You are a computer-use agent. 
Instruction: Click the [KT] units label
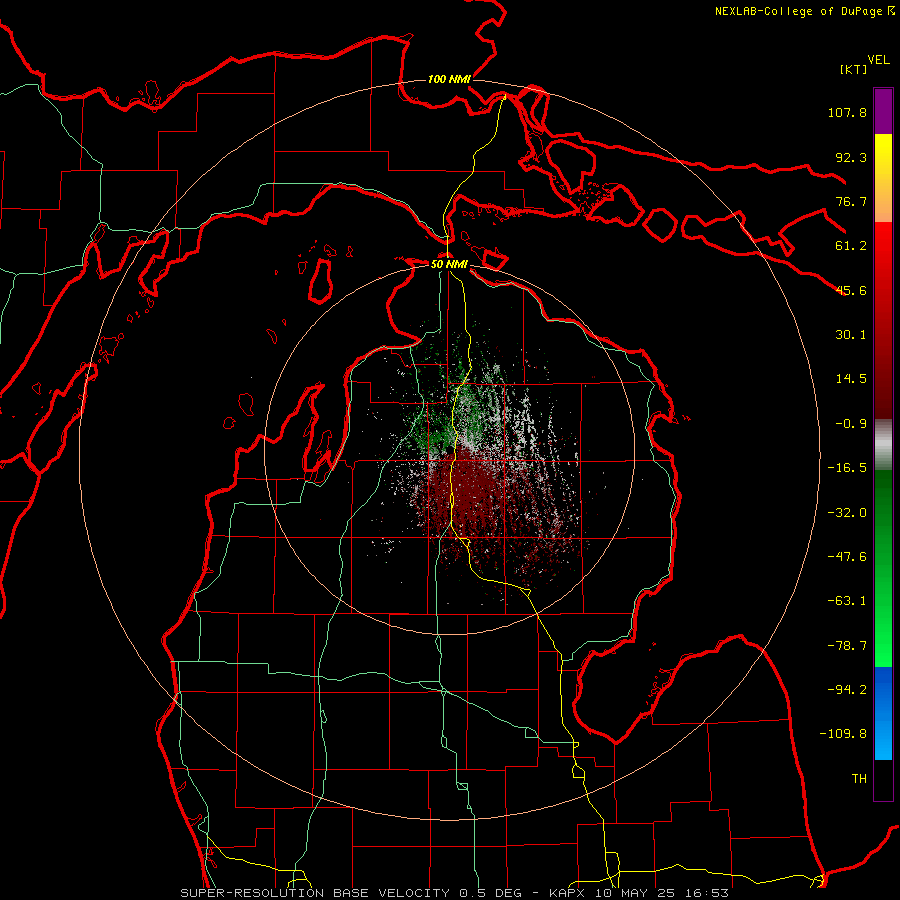tap(853, 69)
